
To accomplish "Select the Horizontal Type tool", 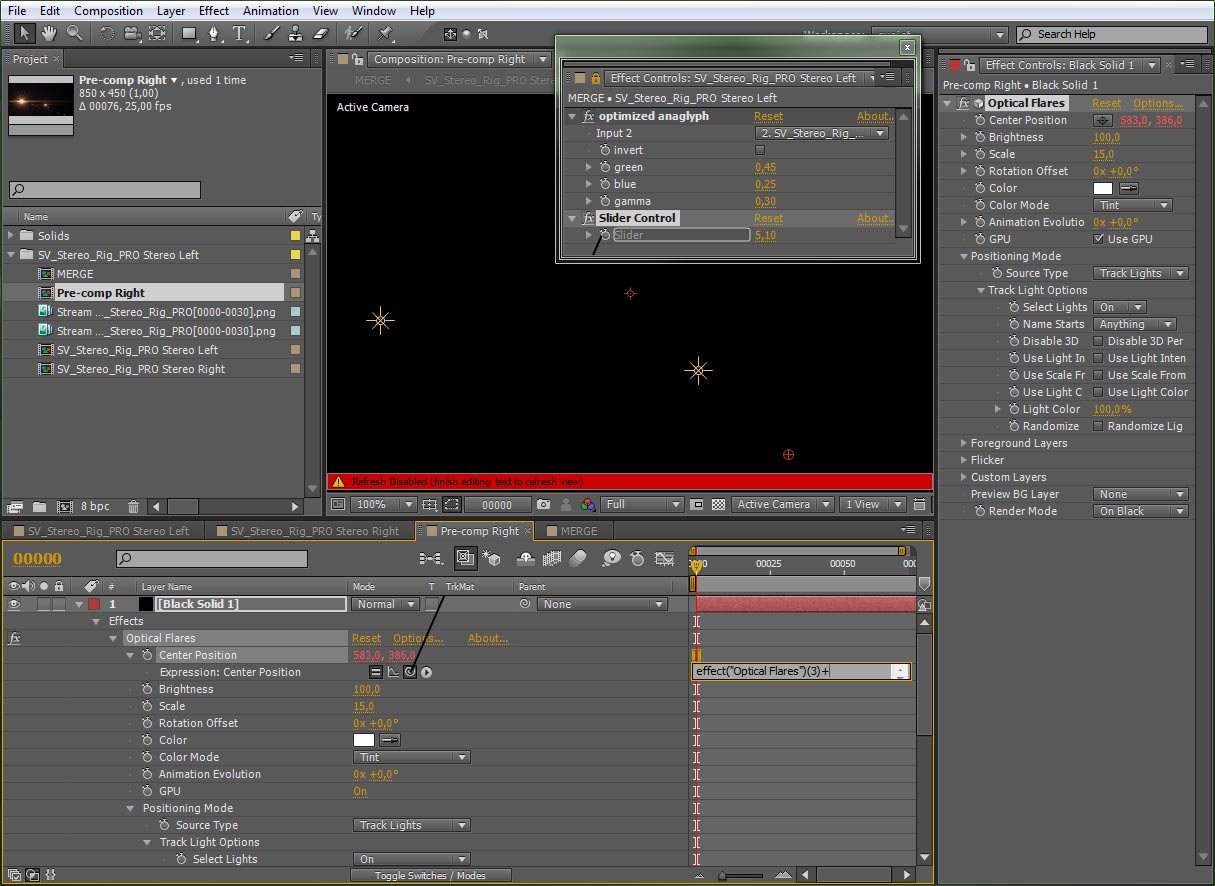I will tap(240, 33).
